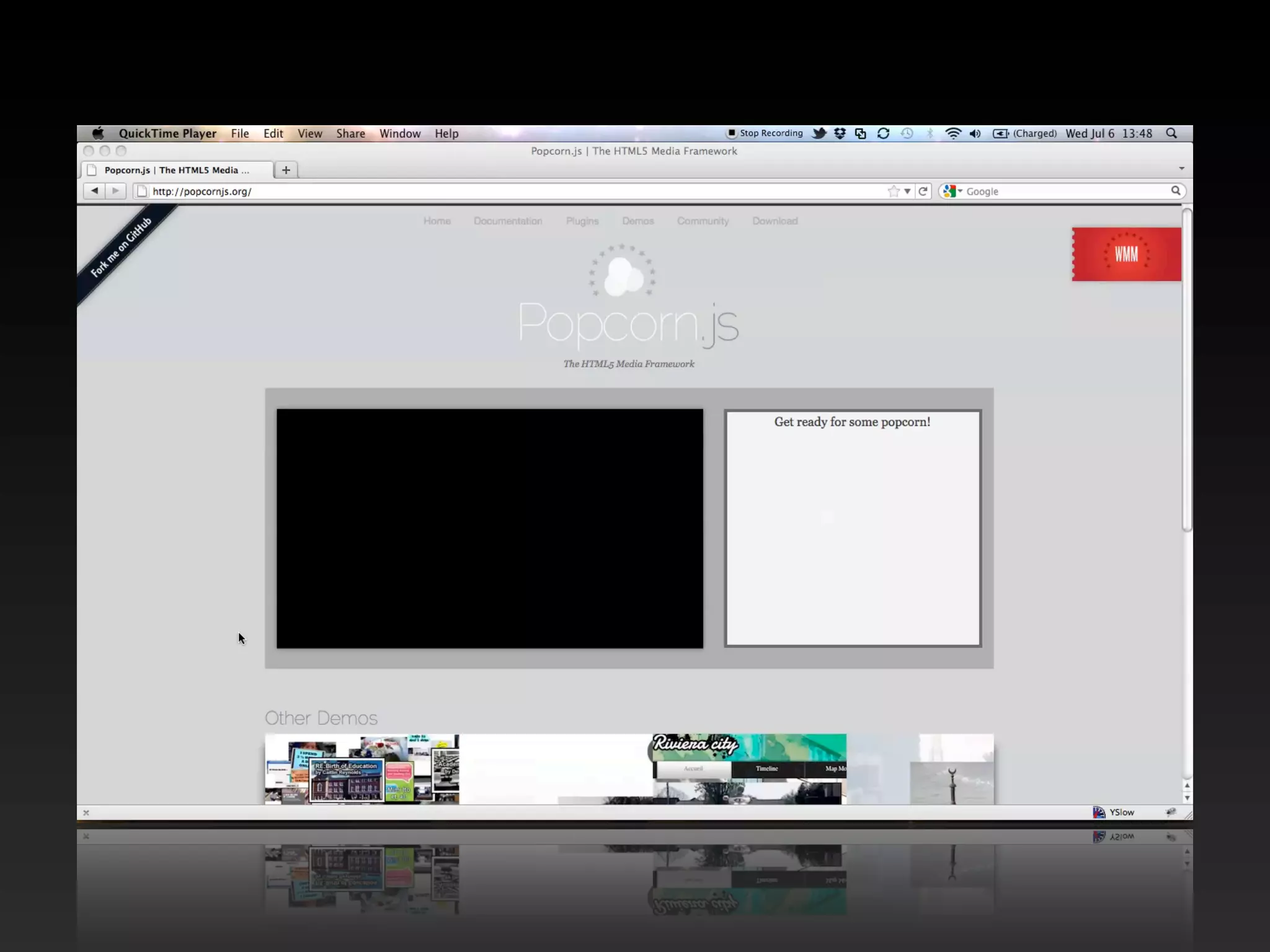Select the Popcorn.js browser tab

[x=176, y=170]
